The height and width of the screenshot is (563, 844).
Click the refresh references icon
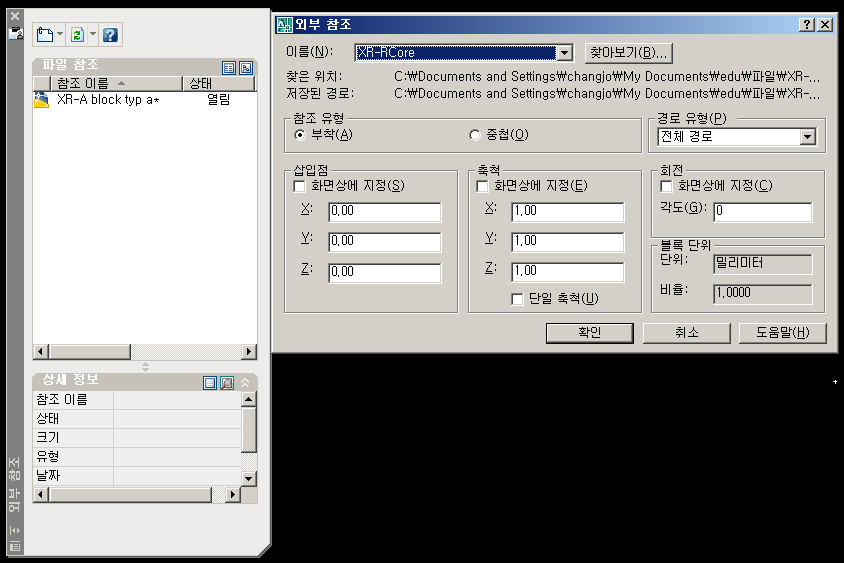click(77, 35)
